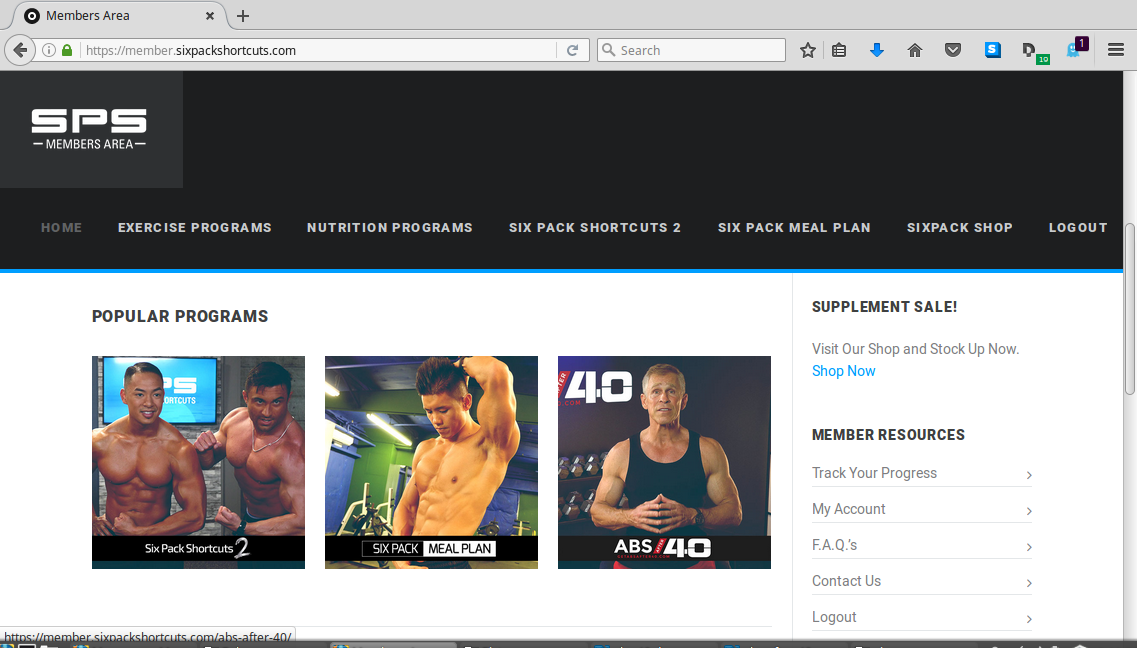Open the Firefox hamburger menu
1137x648 pixels.
pos(1116,50)
